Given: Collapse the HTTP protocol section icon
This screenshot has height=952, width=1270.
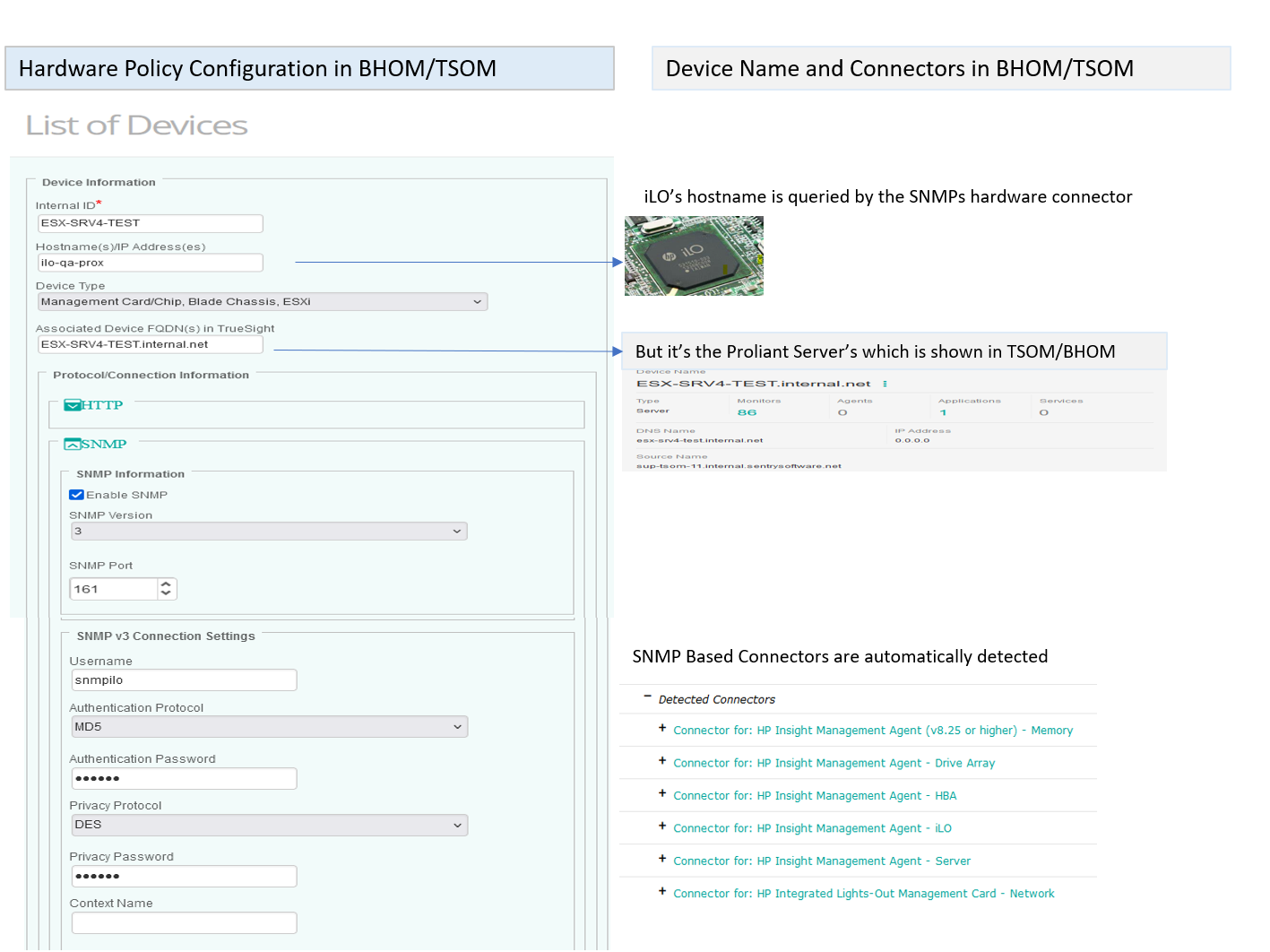Looking at the screenshot, I should (73, 404).
